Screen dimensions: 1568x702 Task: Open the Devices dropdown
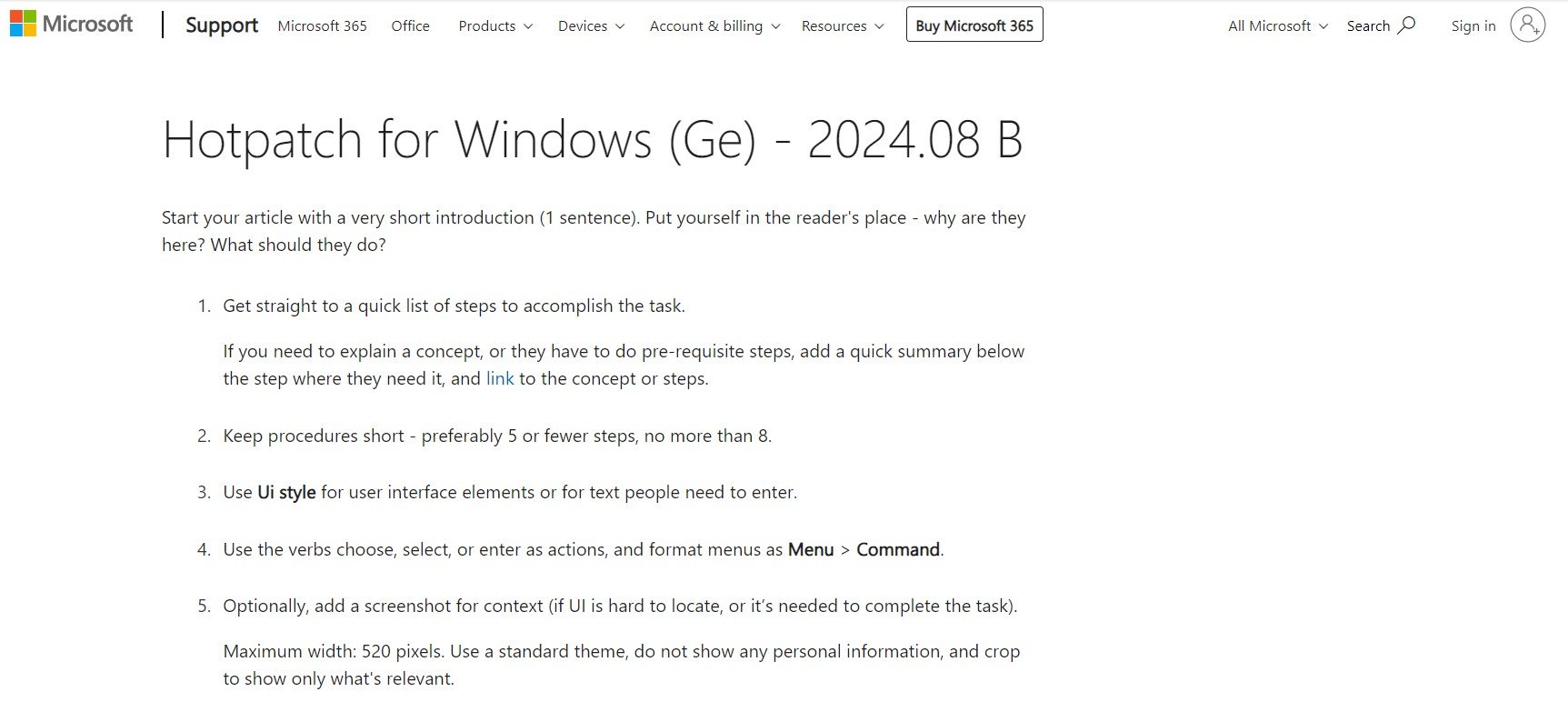tap(583, 26)
